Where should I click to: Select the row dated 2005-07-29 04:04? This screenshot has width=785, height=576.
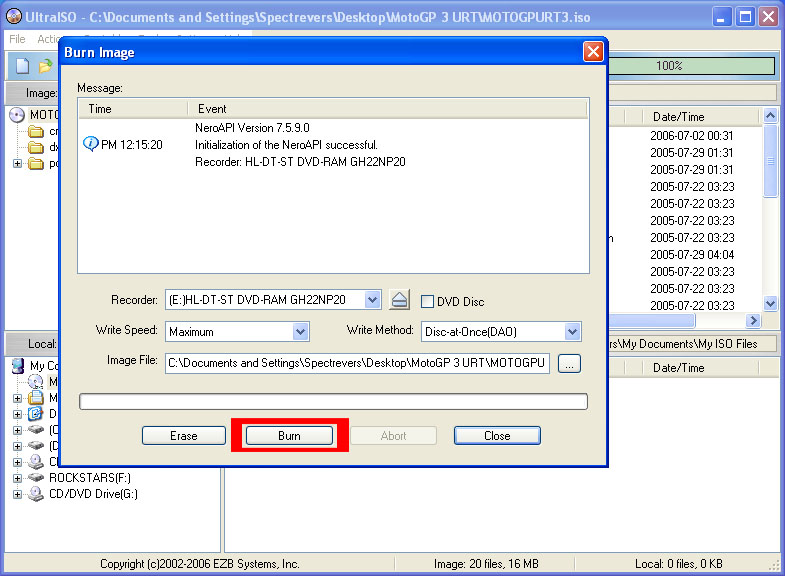(691, 255)
